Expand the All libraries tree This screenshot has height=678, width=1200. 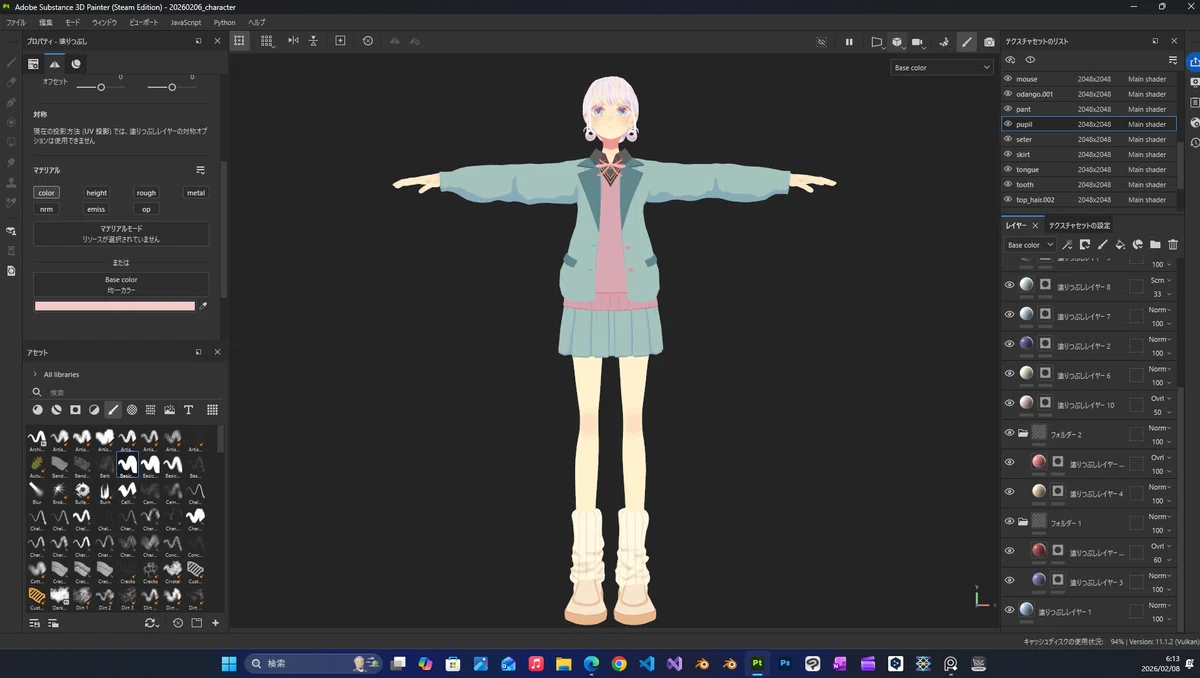point(35,374)
